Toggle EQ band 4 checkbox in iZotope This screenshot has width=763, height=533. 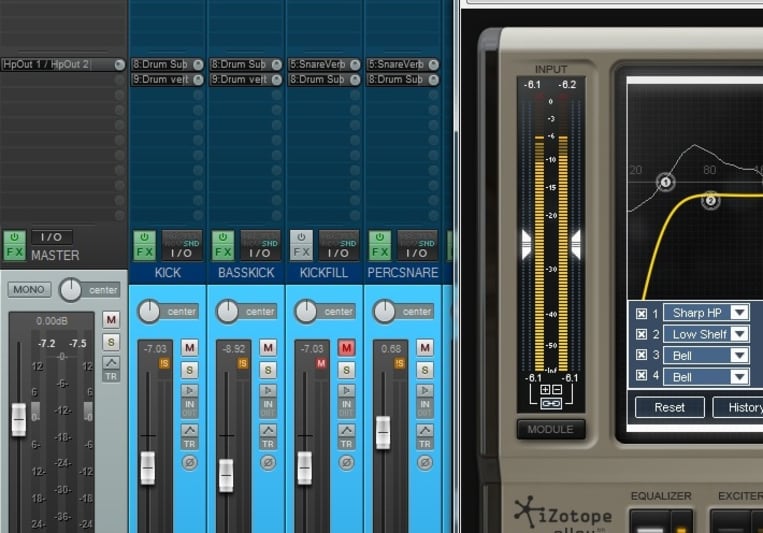pos(641,376)
